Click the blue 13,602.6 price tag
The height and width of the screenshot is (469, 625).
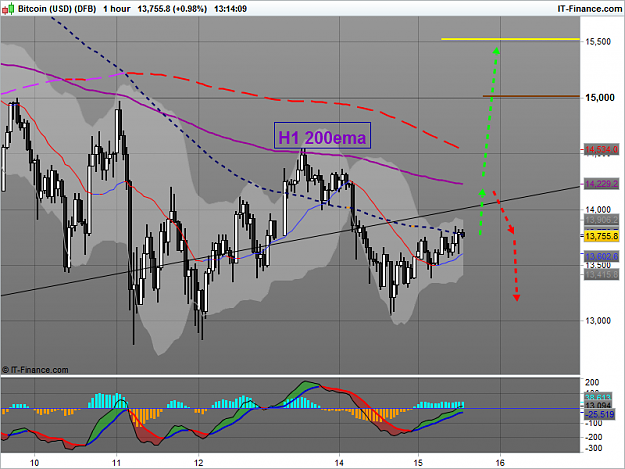click(x=601, y=256)
